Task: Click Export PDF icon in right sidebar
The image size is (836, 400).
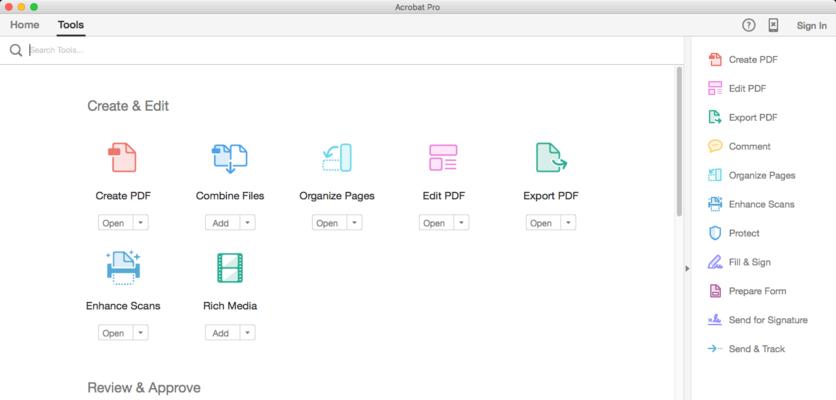Action: pyautogui.click(x=714, y=117)
